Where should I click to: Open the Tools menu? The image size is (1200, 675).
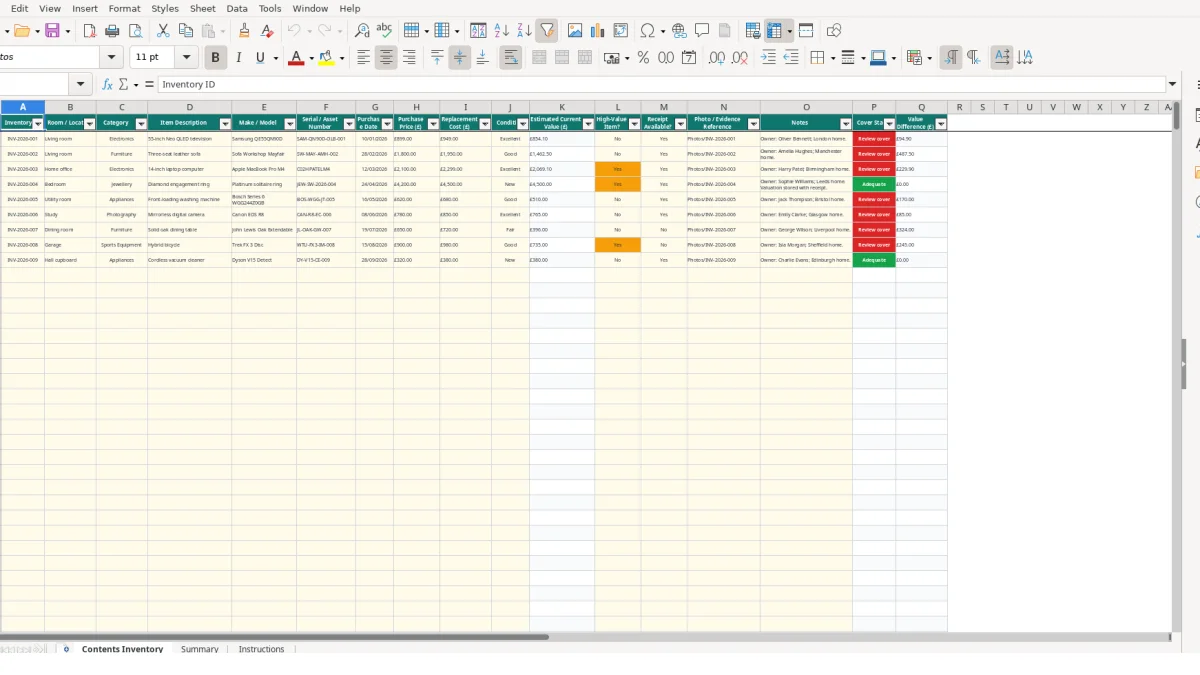coord(270,8)
